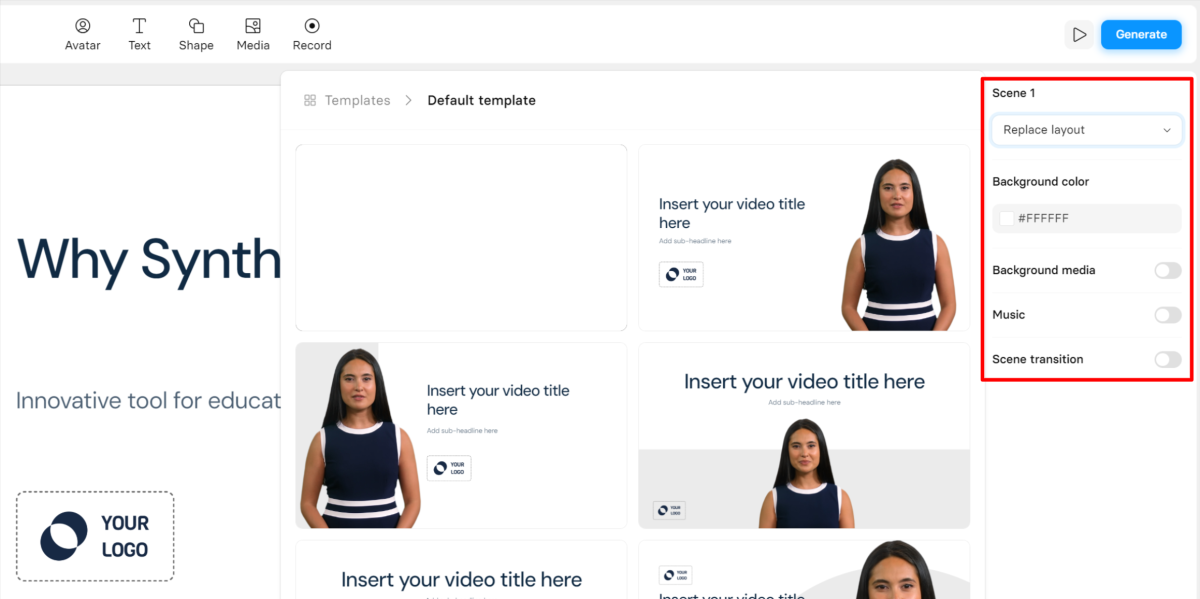The height and width of the screenshot is (599, 1200).
Task: Click the breadcrumb chevron after Templates
Action: point(409,100)
